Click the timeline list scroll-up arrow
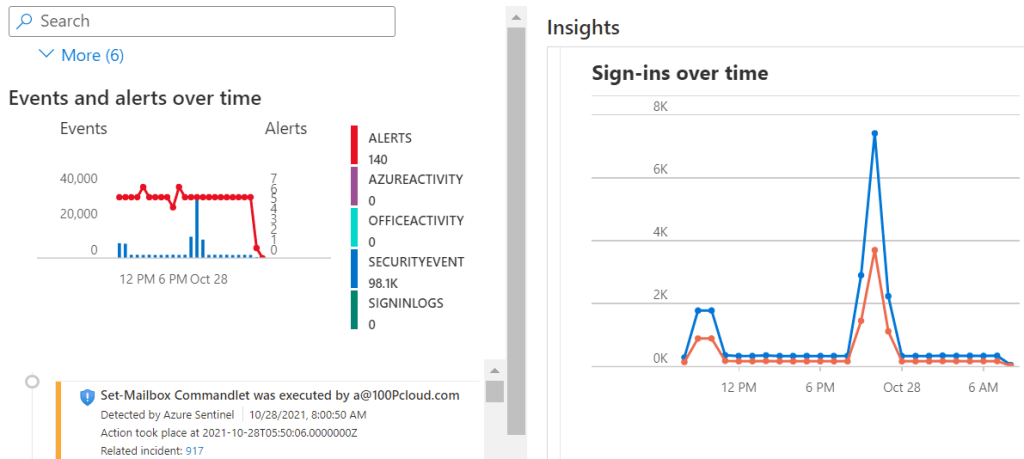This screenshot has width=1024, height=459. pyautogui.click(x=494, y=369)
